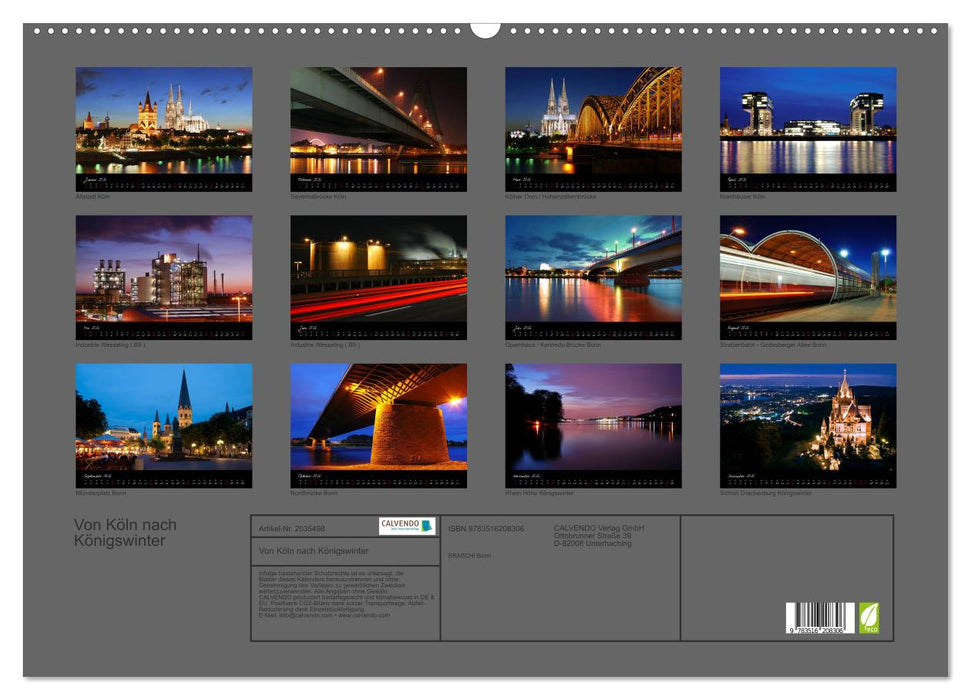971x700 pixels.
Task: Click the green eco leaf icon
Action: 869,617
